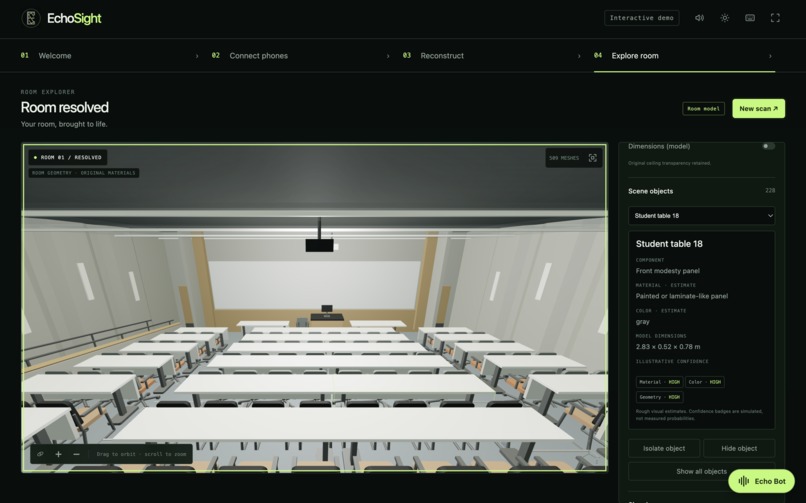This screenshot has height=503, width=806.
Task: Reset the view with the orbit icon
Action: point(40,454)
